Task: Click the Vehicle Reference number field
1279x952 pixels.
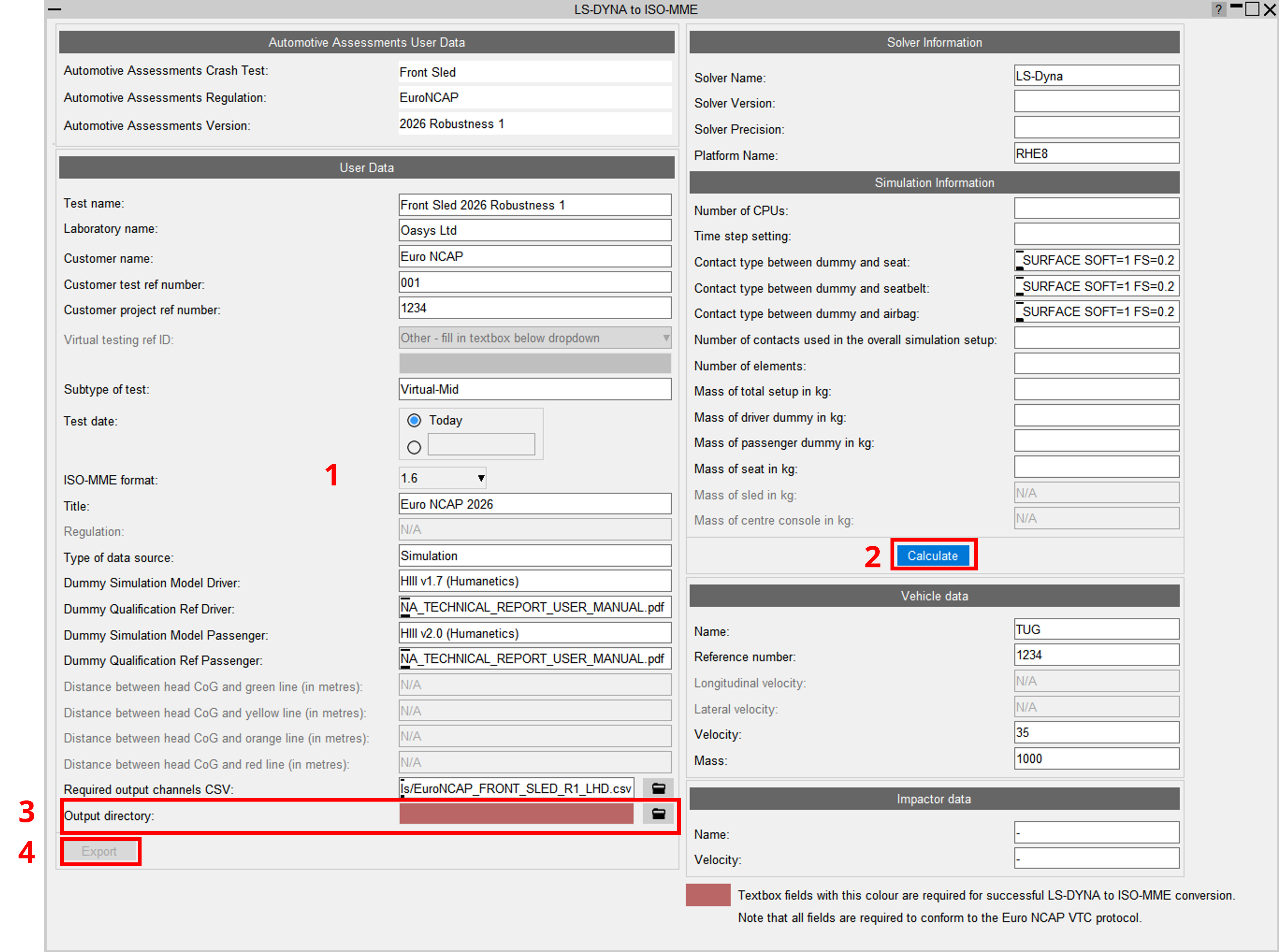Action: pyautogui.click(x=1097, y=655)
